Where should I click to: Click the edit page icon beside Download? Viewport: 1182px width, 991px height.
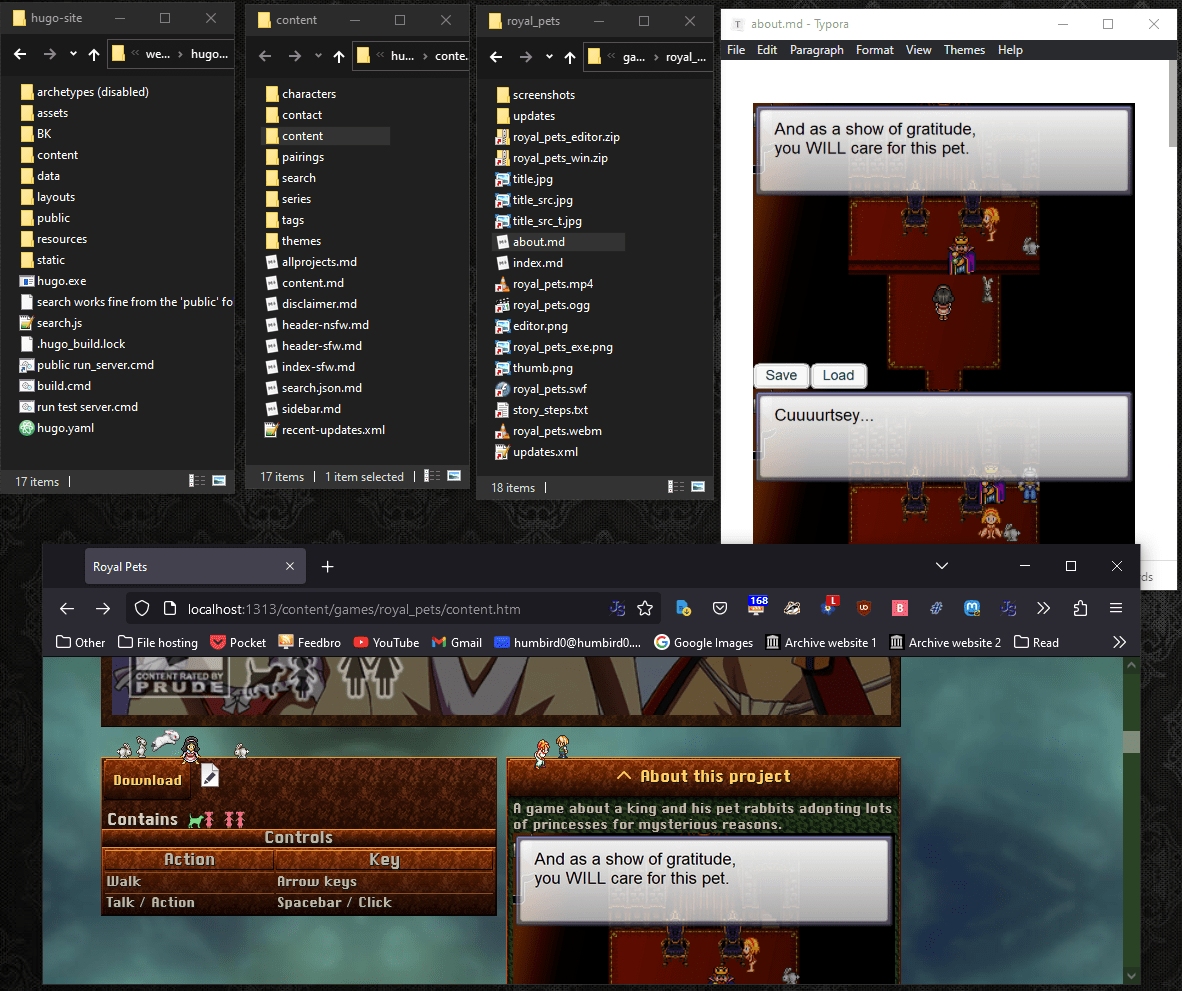click(x=210, y=776)
